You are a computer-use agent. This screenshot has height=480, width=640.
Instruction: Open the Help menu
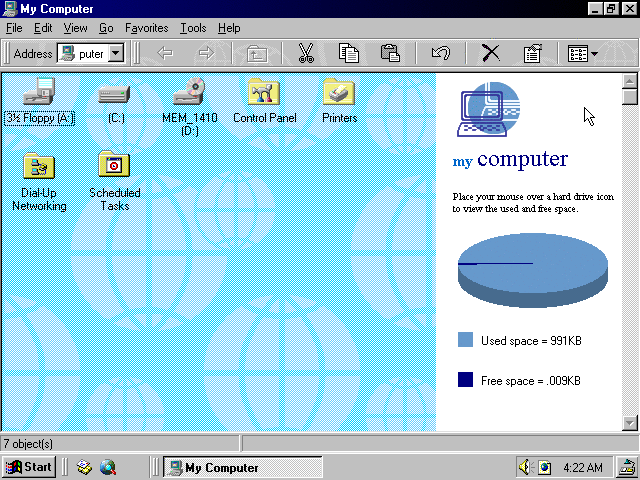[229, 28]
